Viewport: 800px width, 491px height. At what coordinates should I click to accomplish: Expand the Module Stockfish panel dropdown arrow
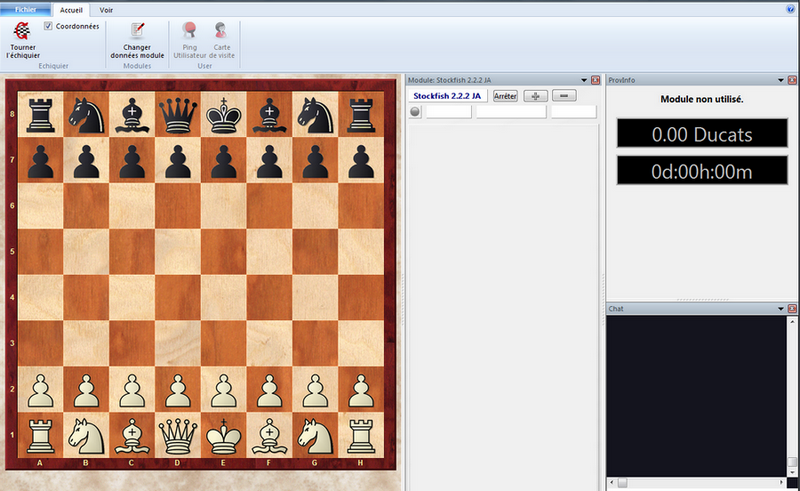click(x=582, y=79)
